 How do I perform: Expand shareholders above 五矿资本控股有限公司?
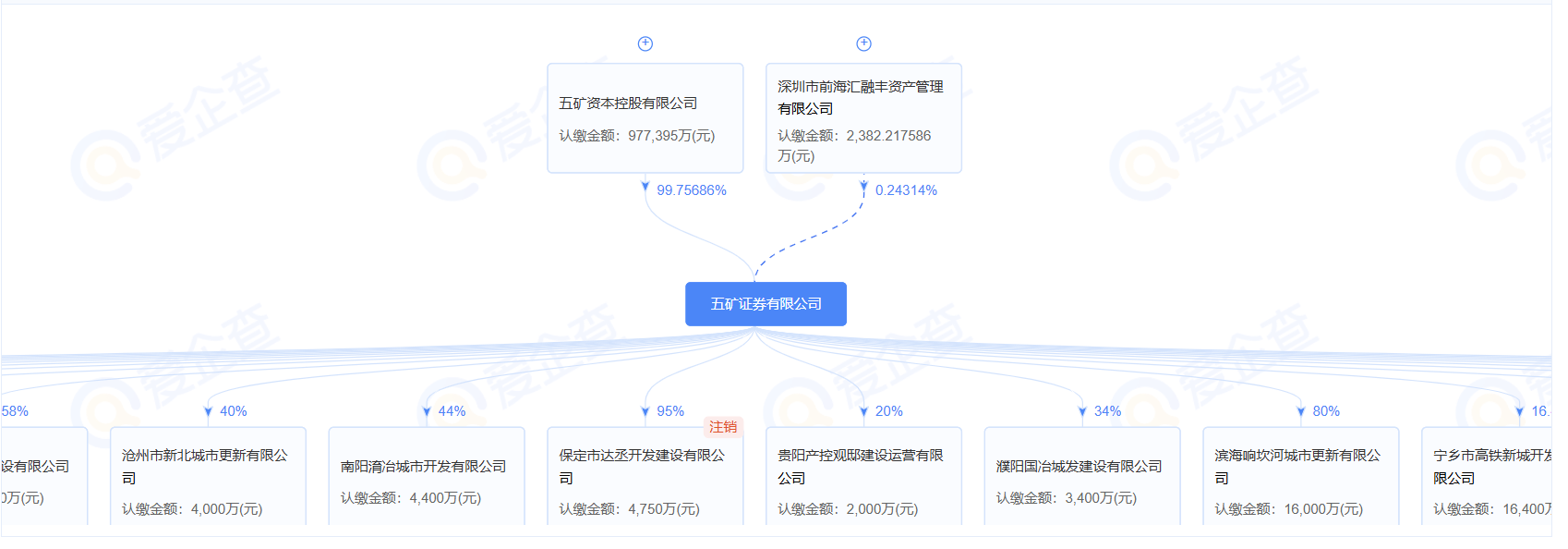pyautogui.click(x=645, y=43)
